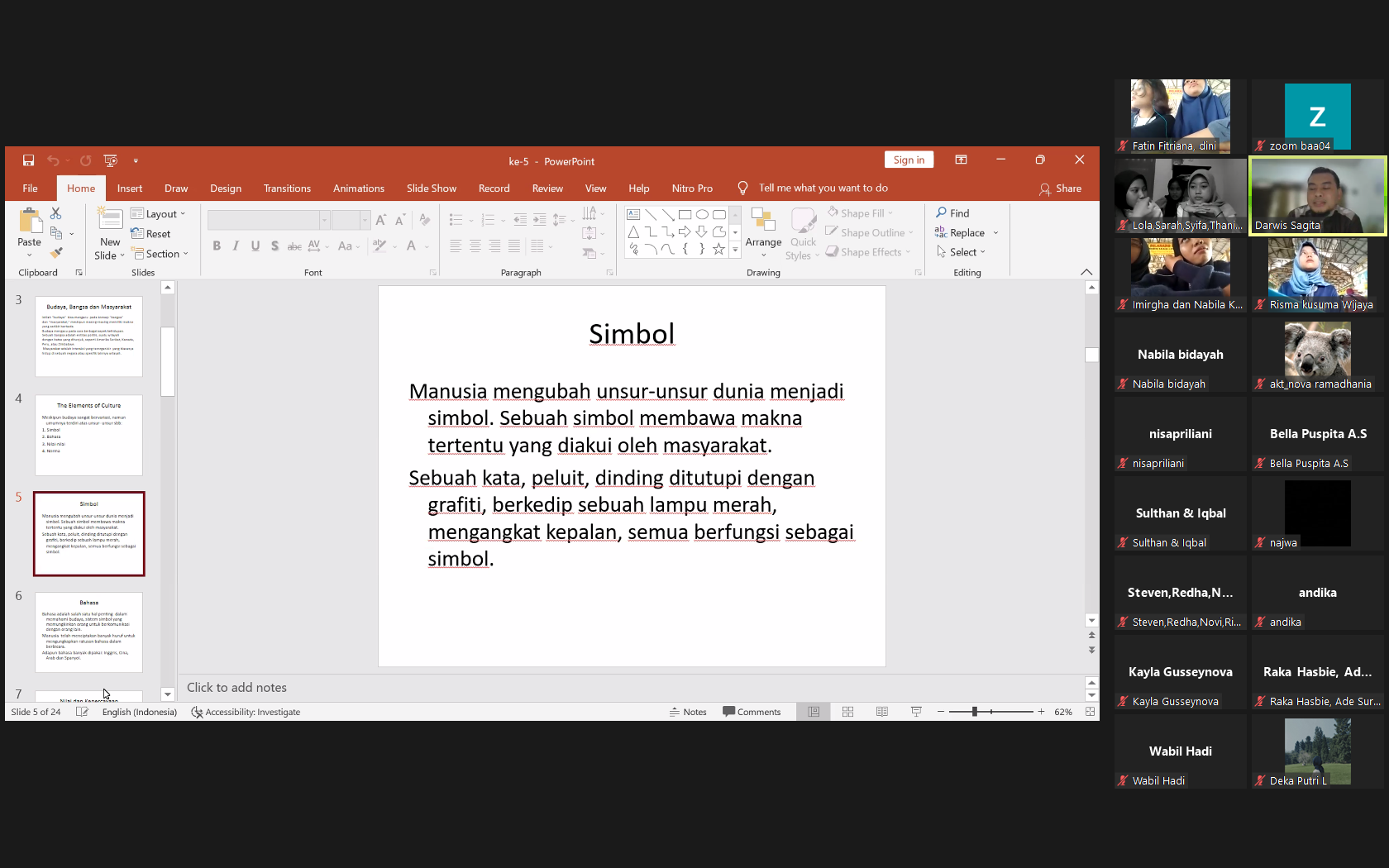Collapse the ribbon chevron
1389x868 pixels.
pos(1086,272)
